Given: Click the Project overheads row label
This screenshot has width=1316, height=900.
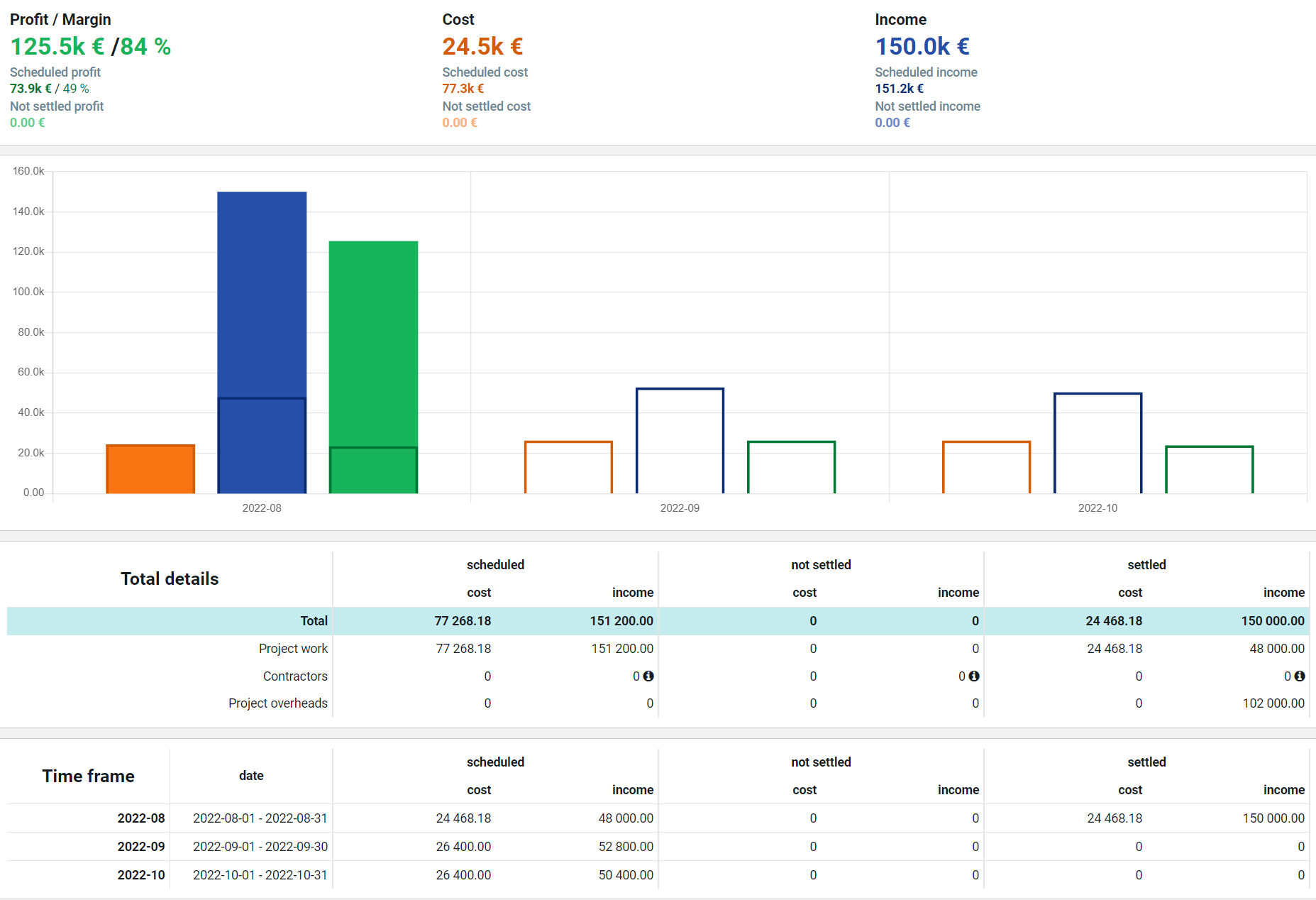Looking at the screenshot, I should [278, 703].
